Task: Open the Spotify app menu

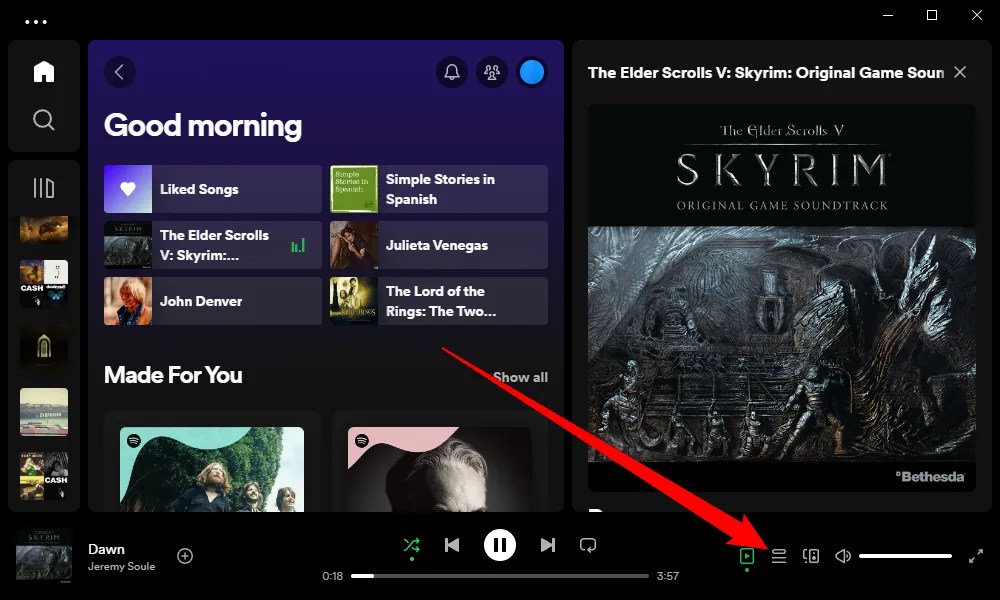Action: tap(37, 20)
